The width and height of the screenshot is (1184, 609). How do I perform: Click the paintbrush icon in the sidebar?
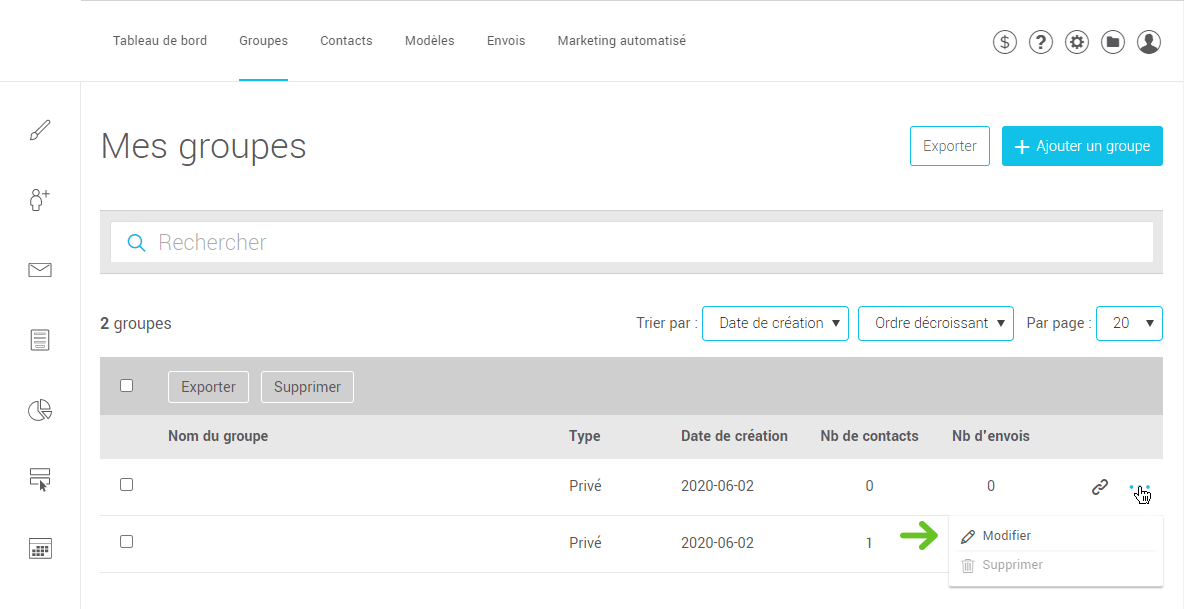pos(40,130)
